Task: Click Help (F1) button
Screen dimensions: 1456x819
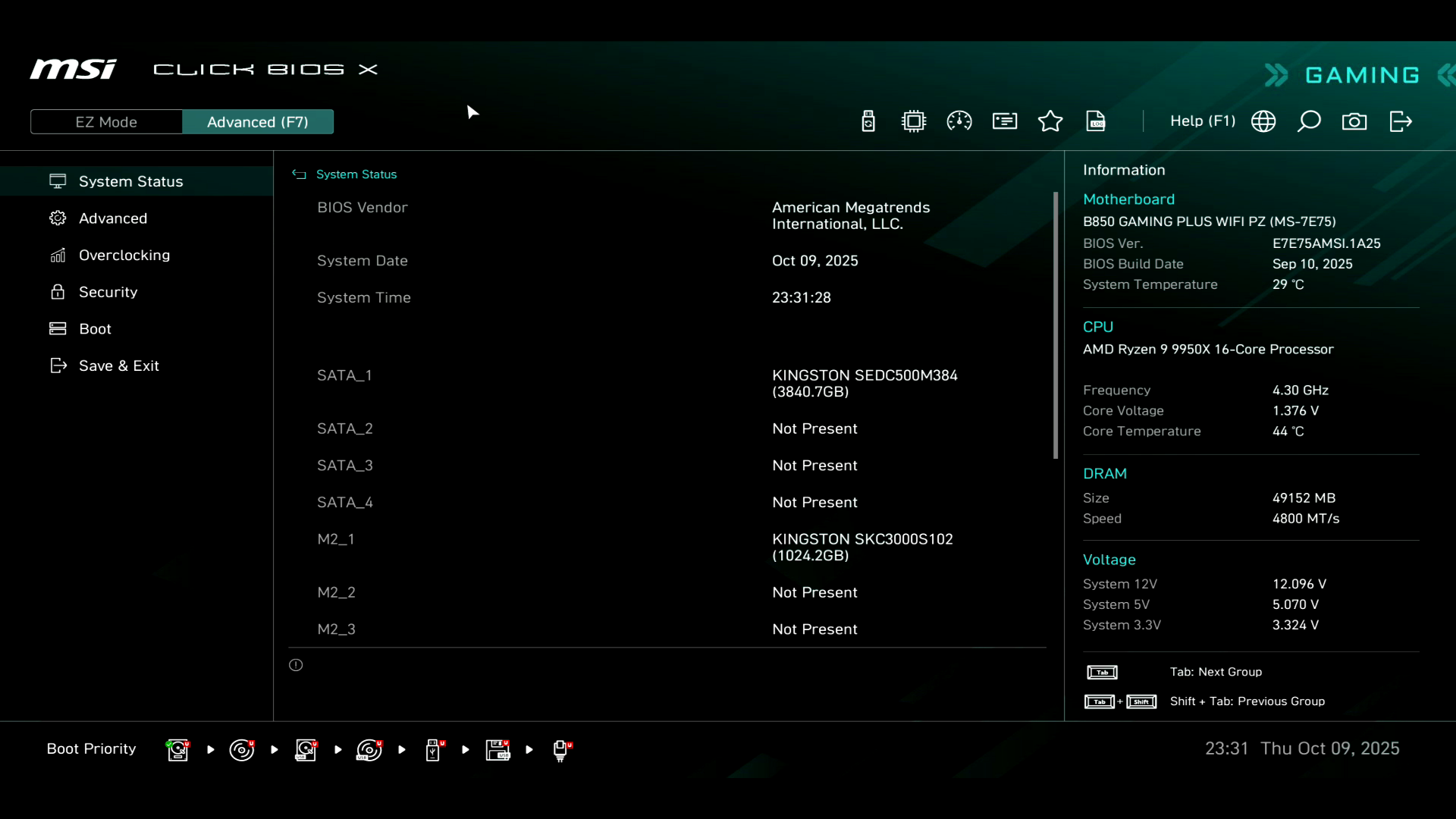Action: [x=1203, y=121]
